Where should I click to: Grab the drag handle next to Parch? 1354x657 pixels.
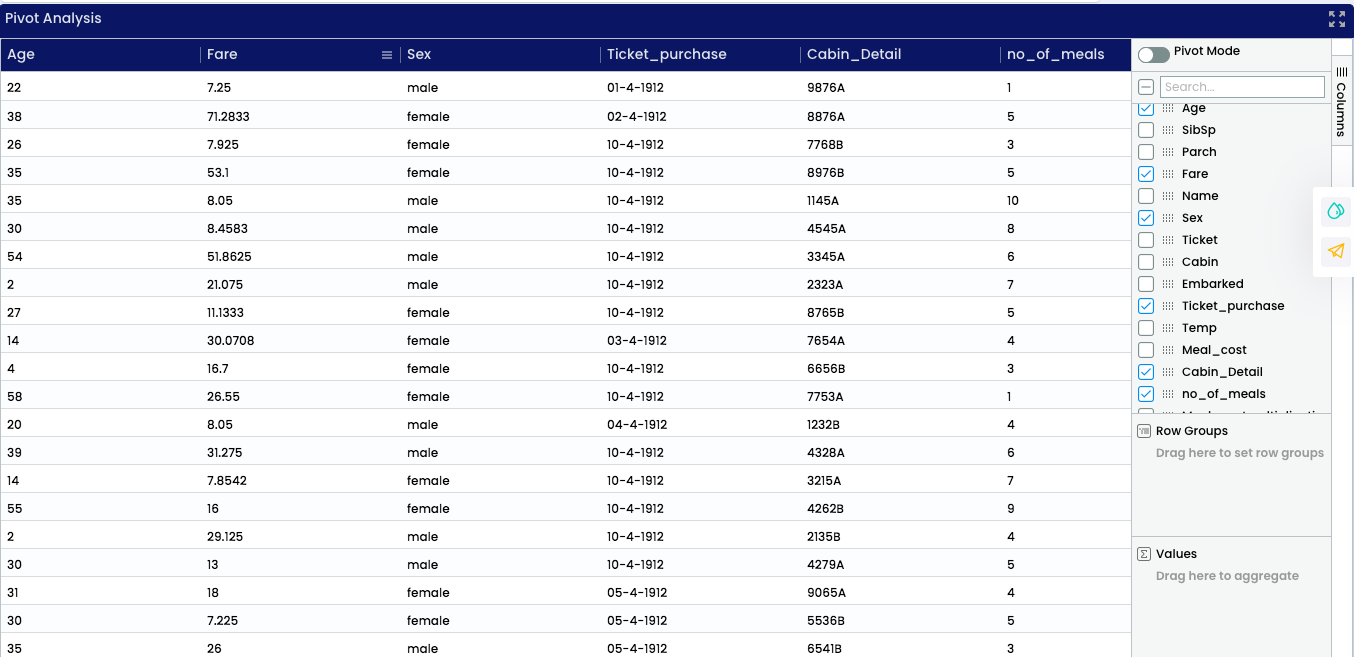tap(1168, 152)
